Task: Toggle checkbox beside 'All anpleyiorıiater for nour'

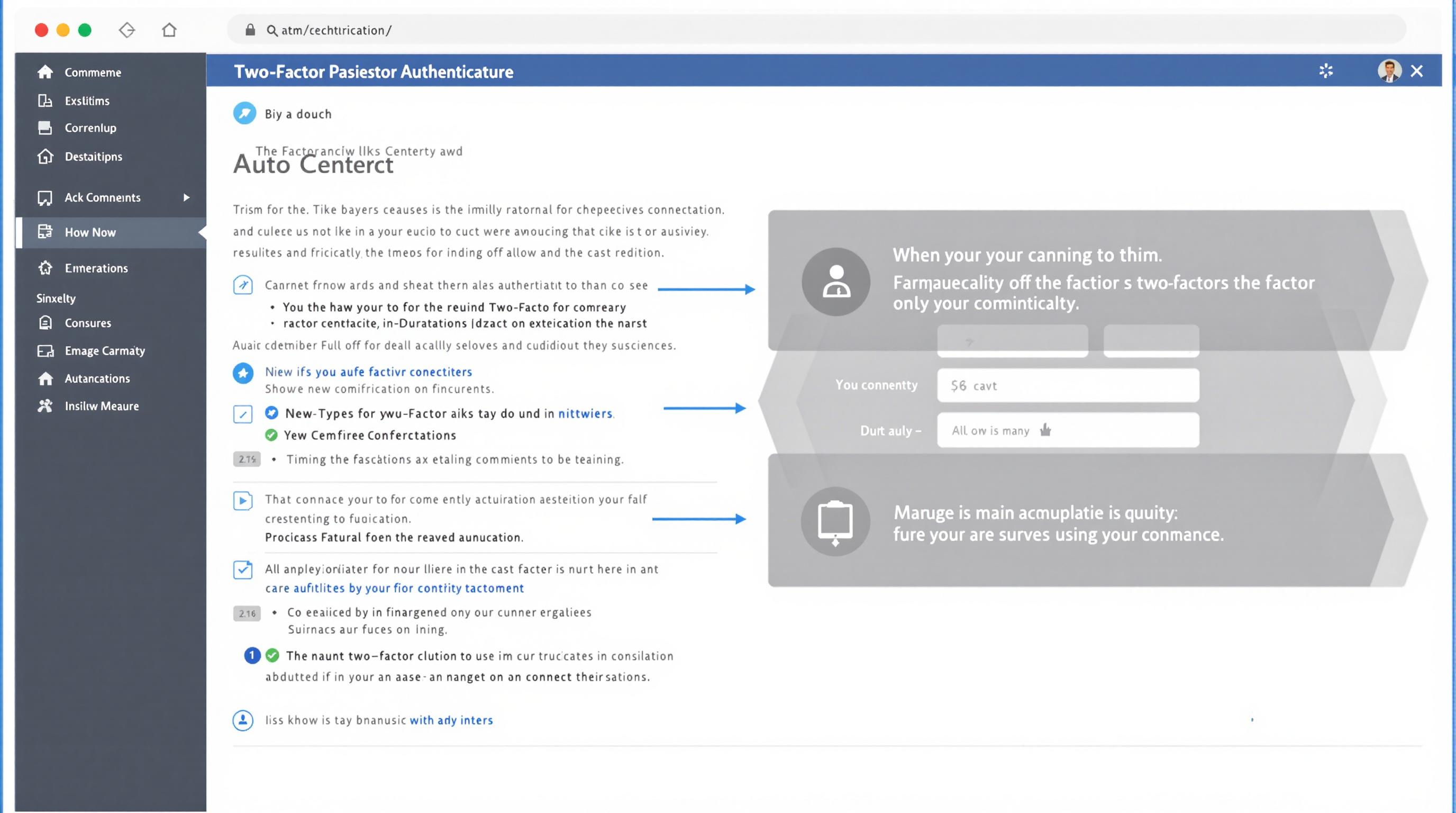Action: [243, 570]
